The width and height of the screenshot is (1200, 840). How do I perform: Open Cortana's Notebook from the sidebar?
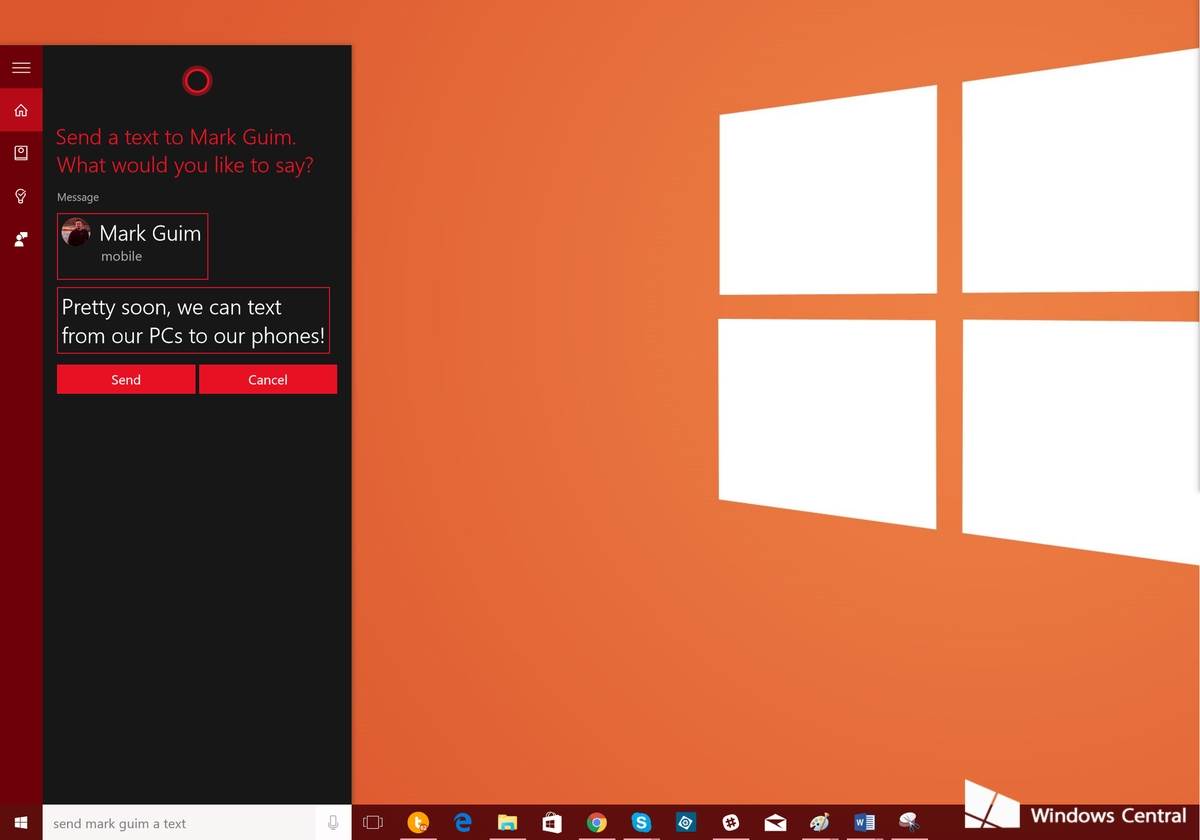21,153
